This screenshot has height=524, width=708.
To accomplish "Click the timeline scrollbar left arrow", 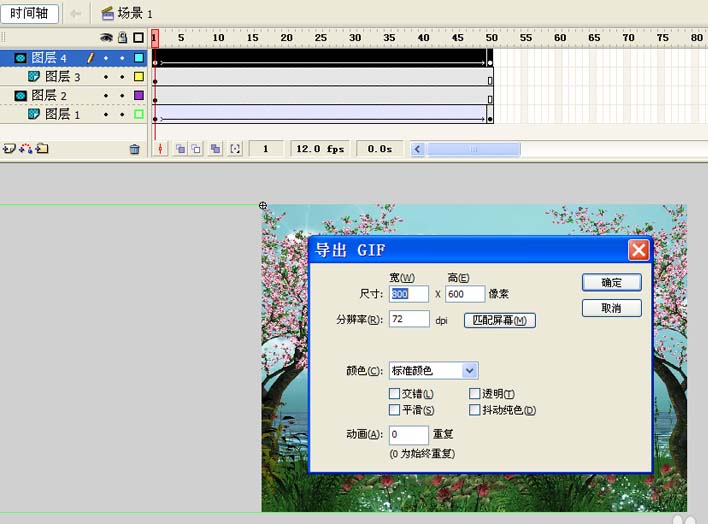I will tap(418, 149).
